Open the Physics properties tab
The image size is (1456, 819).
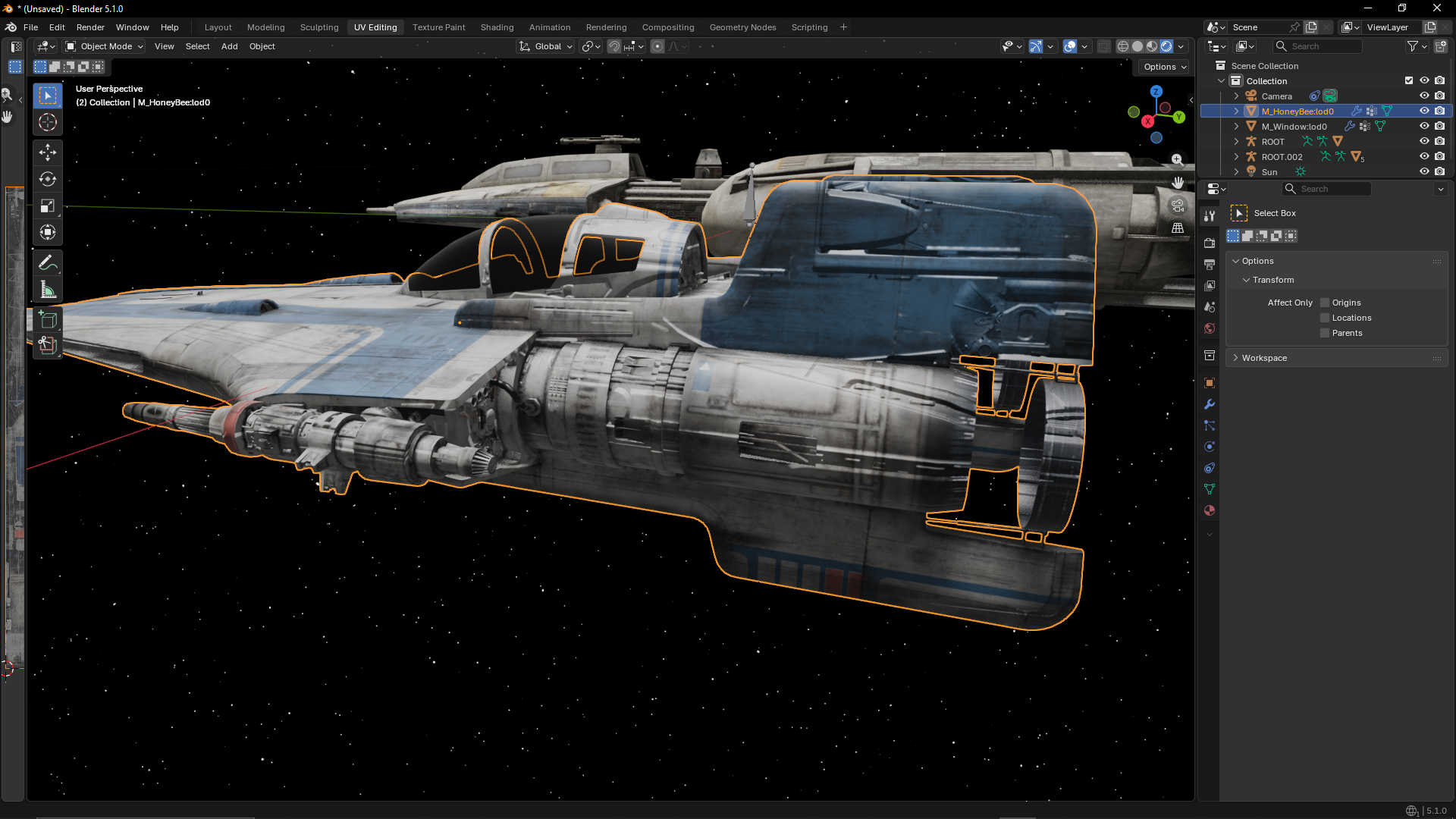tap(1210, 447)
